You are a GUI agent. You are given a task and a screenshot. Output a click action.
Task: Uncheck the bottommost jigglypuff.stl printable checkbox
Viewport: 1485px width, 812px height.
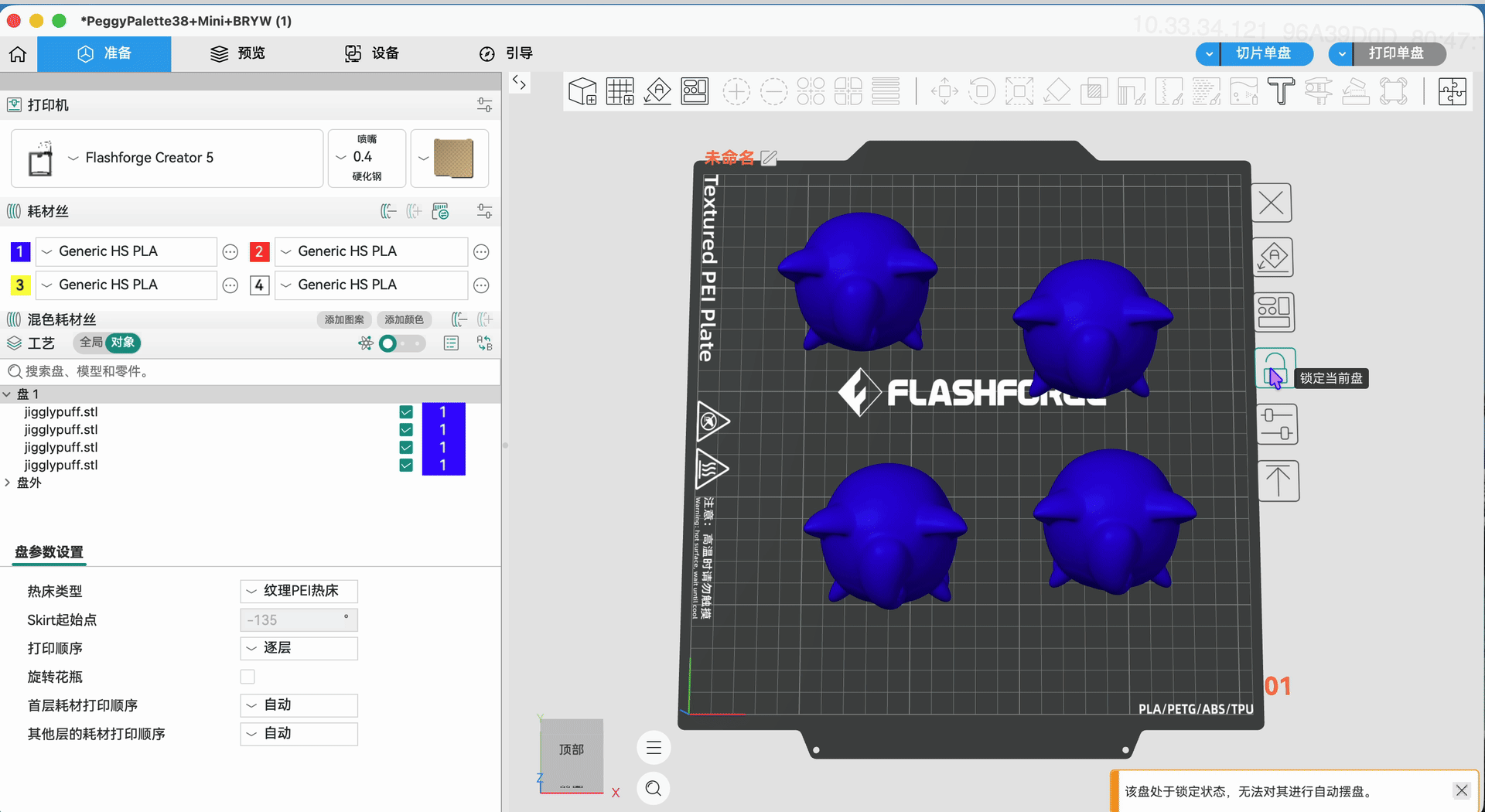[x=406, y=465]
